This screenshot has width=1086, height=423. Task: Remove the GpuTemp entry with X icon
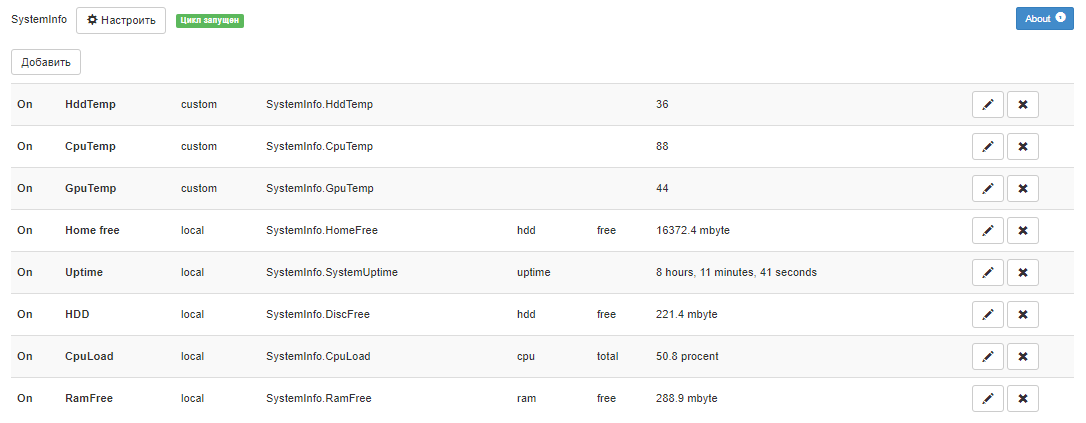tap(1022, 189)
